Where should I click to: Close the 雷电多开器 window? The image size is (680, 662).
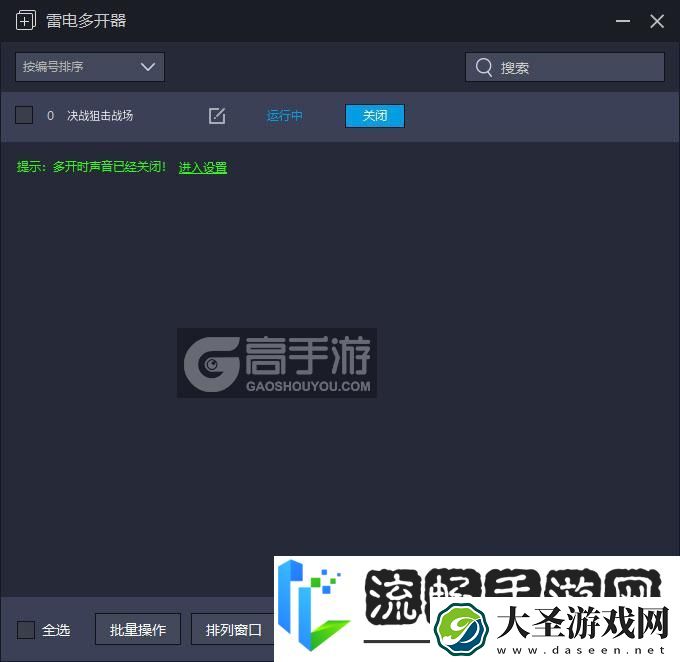[x=657, y=21]
